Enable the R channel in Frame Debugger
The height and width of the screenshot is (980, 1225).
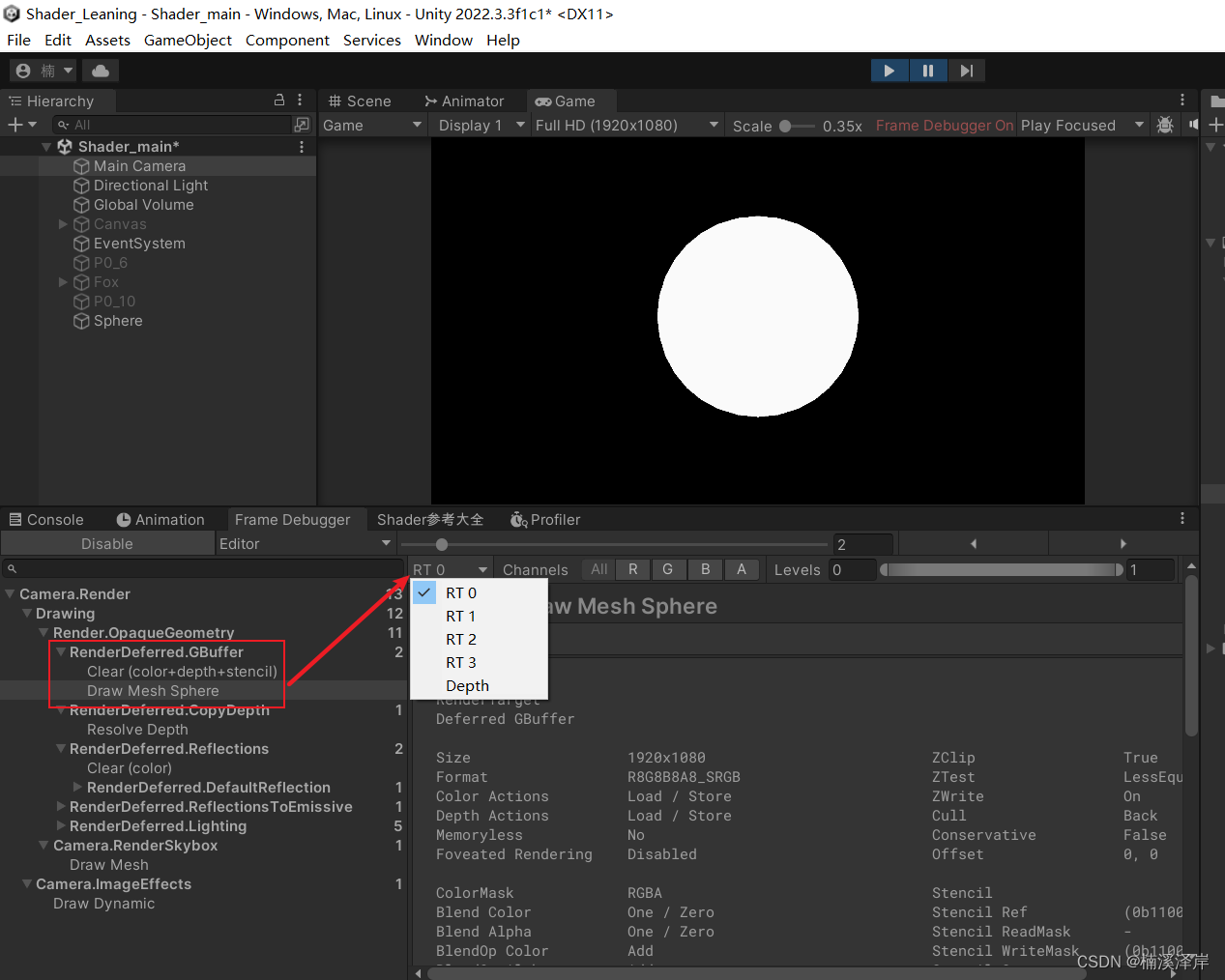pos(632,569)
